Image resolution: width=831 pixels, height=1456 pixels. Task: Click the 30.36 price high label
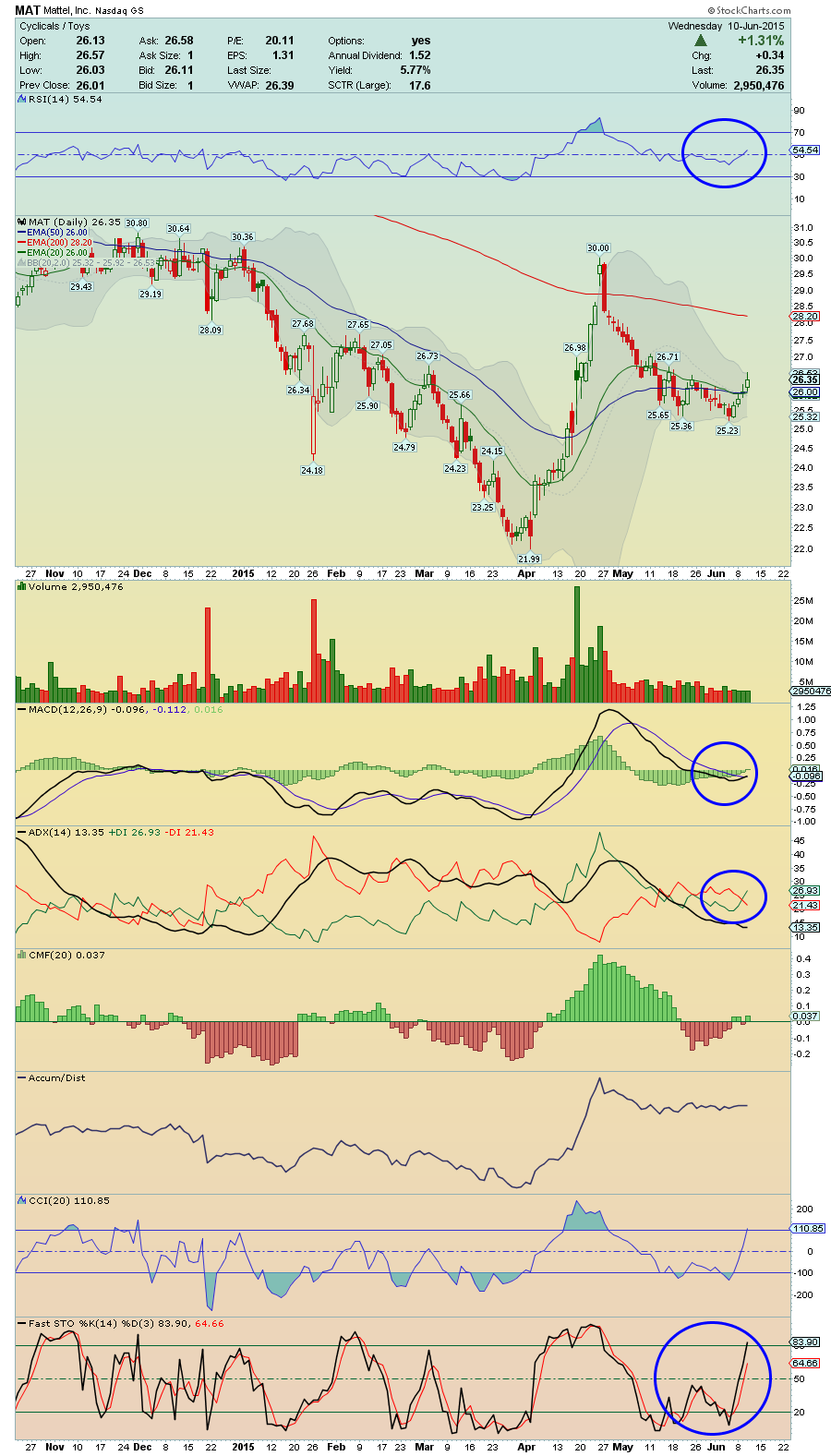pos(242,237)
